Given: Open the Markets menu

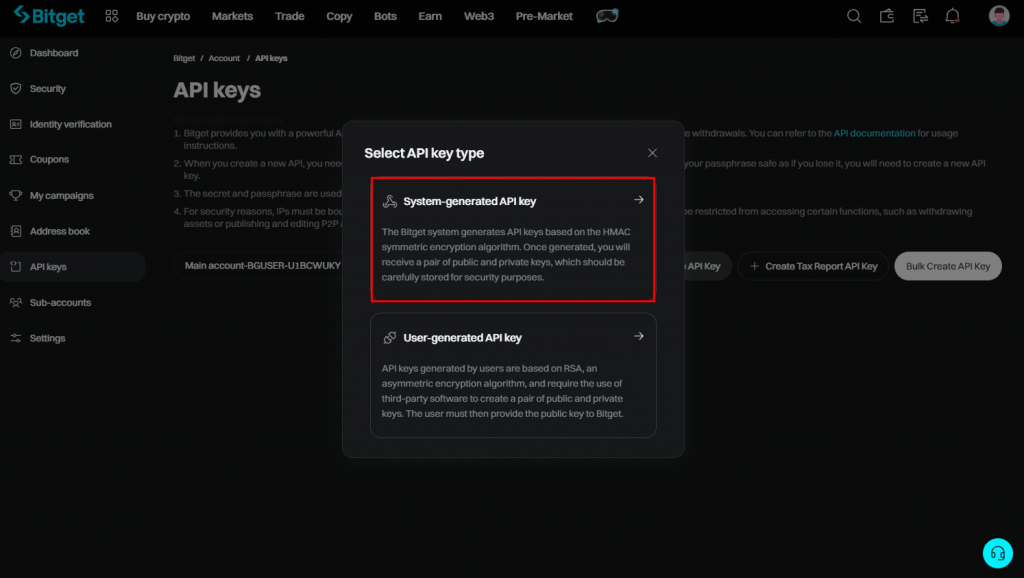Looking at the screenshot, I should pyautogui.click(x=232, y=16).
